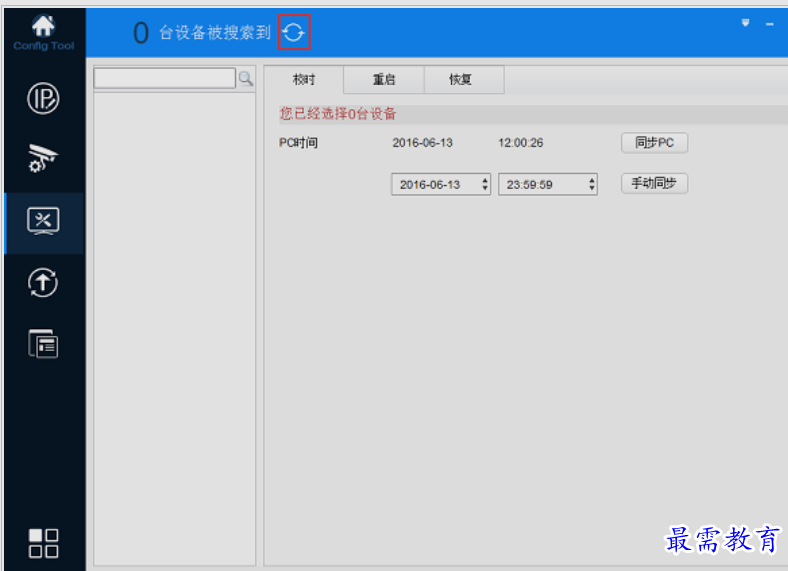
Task: Click the PC时间 label
Action: coord(298,143)
